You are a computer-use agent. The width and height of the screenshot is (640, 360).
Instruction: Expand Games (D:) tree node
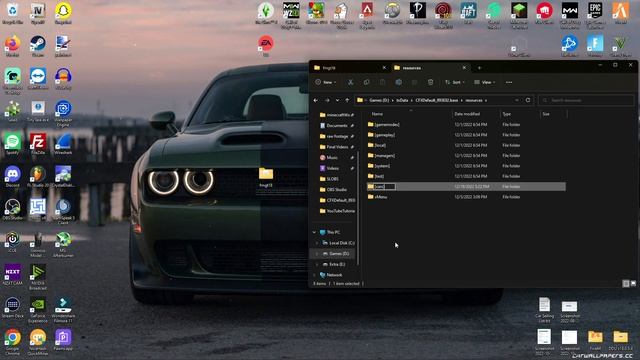pos(317,253)
